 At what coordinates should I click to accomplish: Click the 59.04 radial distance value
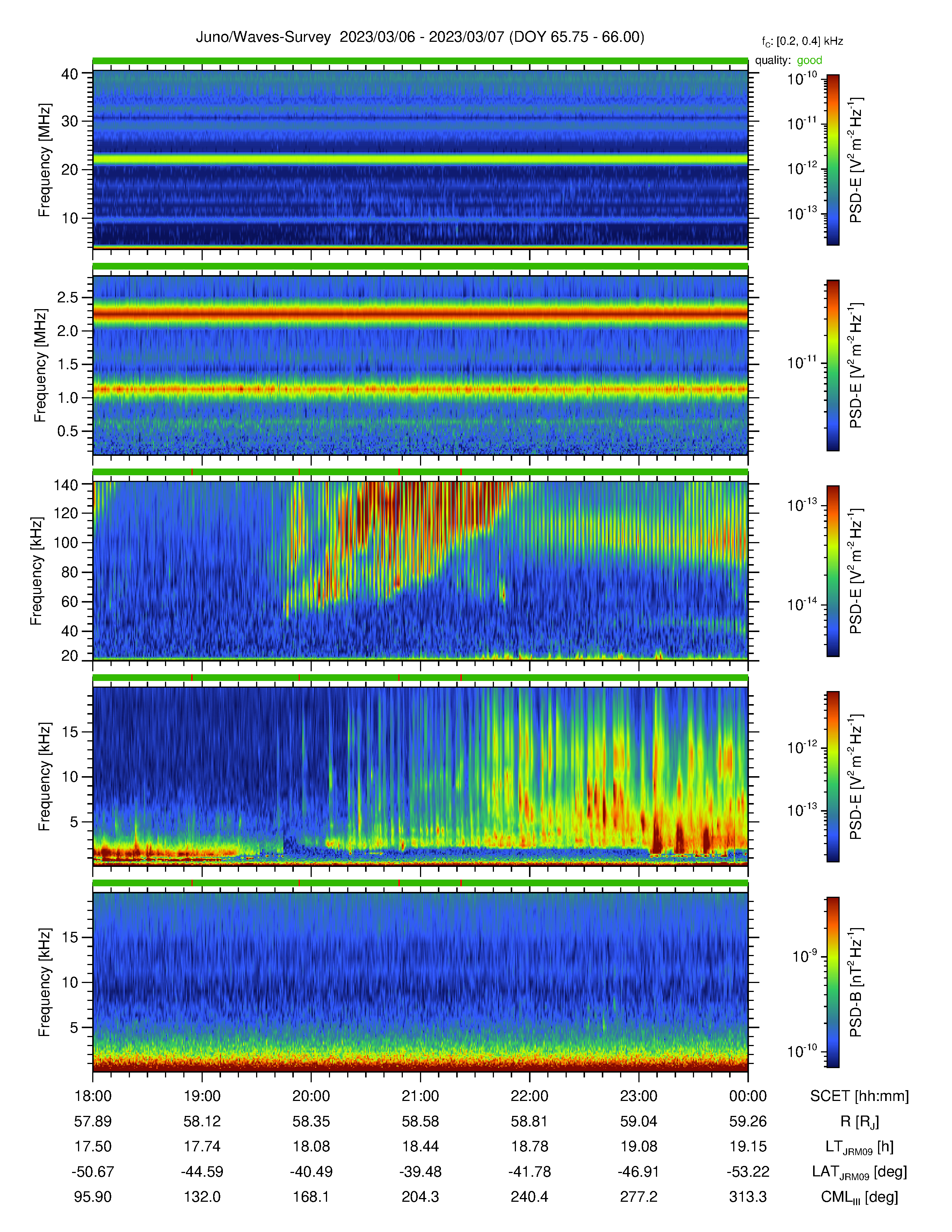click(x=638, y=1121)
